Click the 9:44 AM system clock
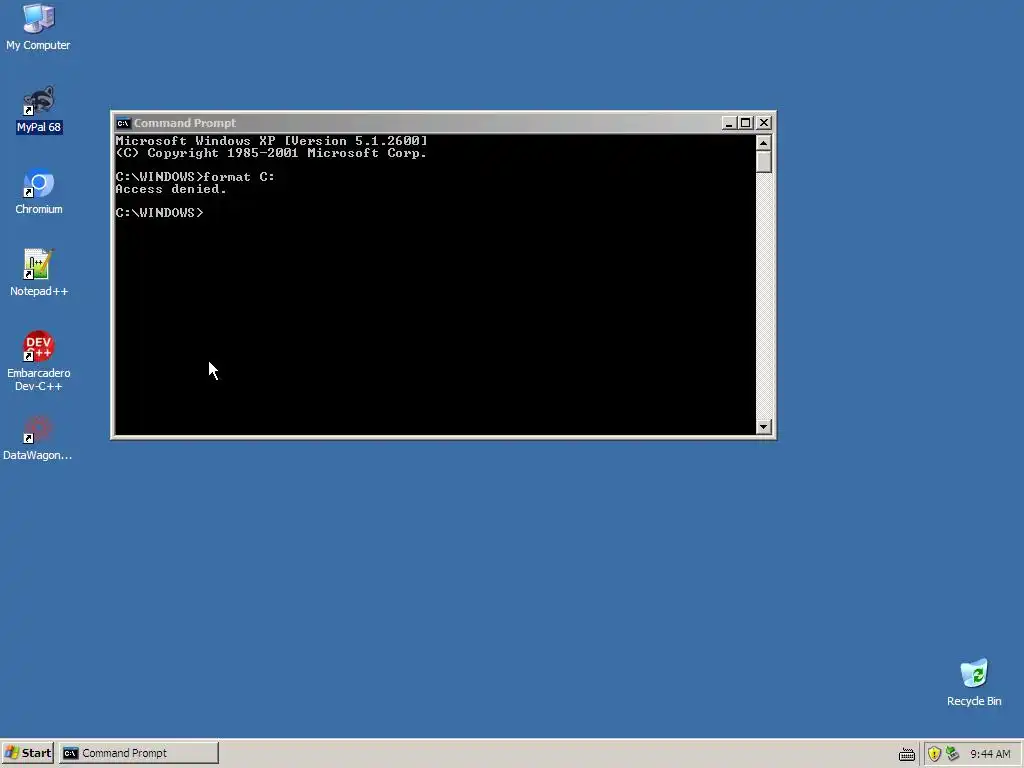The width and height of the screenshot is (1024, 768). (990, 754)
